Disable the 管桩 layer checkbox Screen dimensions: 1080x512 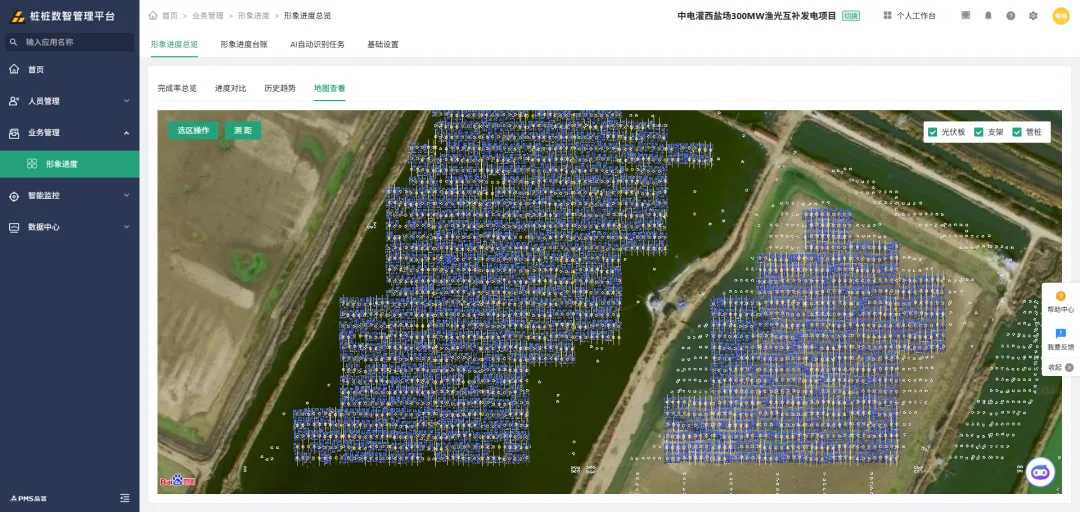pos(1017,132)
